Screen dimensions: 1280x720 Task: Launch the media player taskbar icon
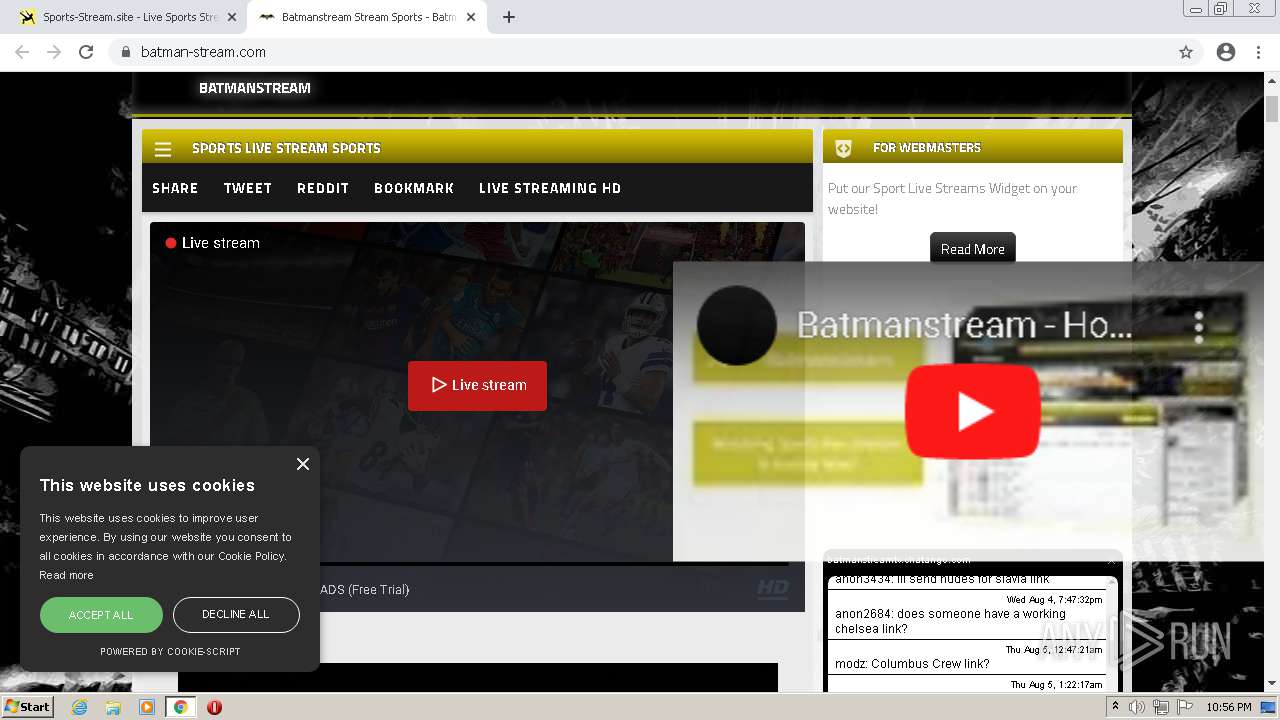point(147,707)
